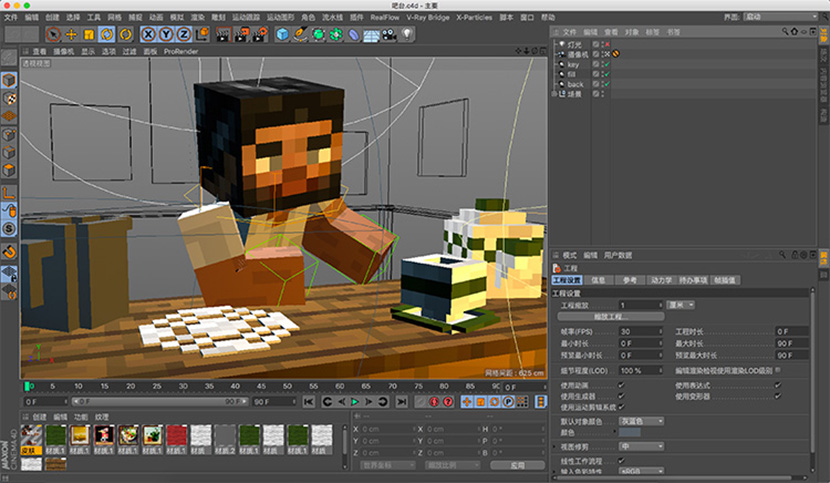The image size is (830, 483).
Task: Add a camera object
Action: 390,34
